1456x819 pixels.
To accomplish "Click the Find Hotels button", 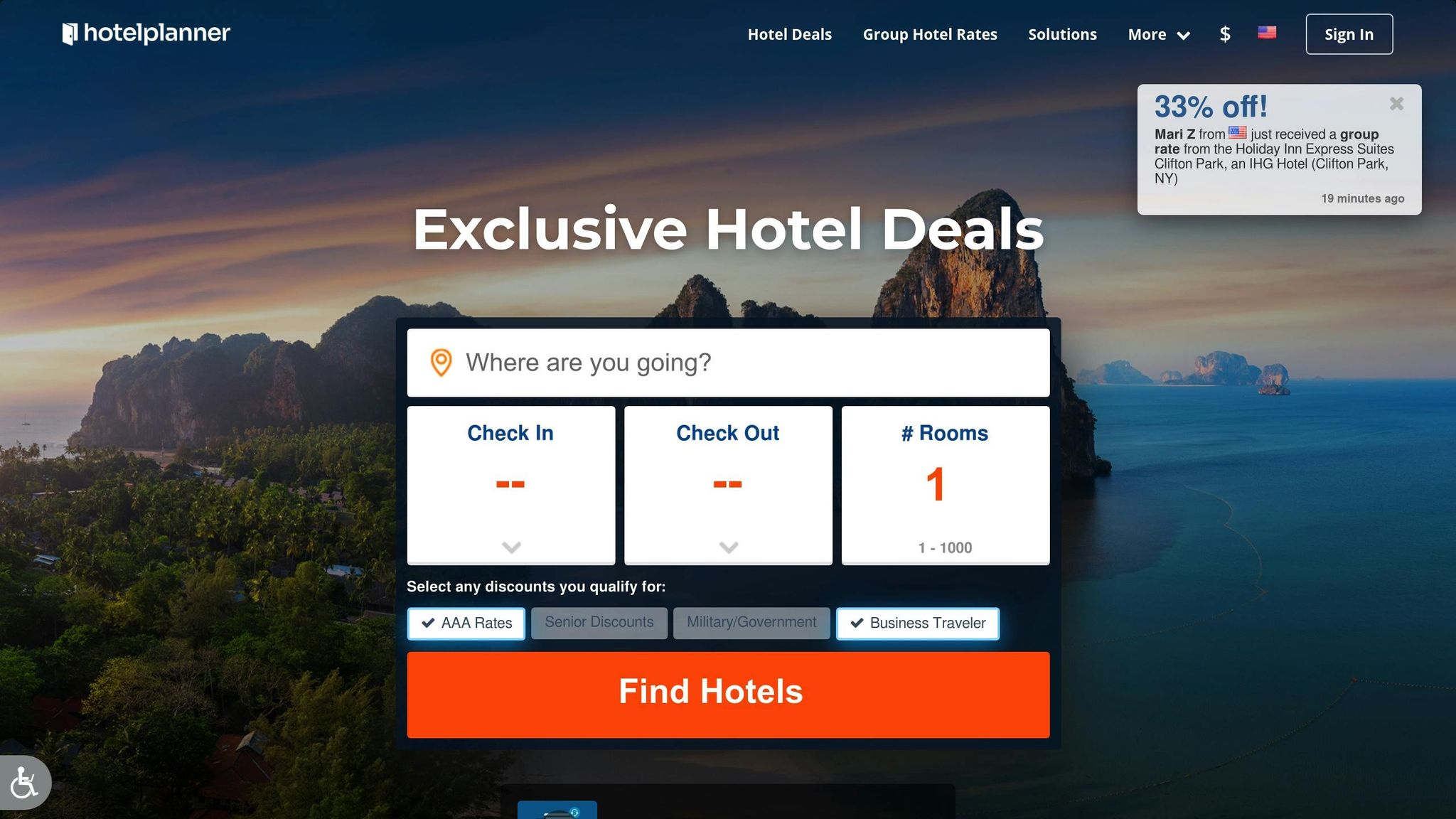I will coord(728,695).
